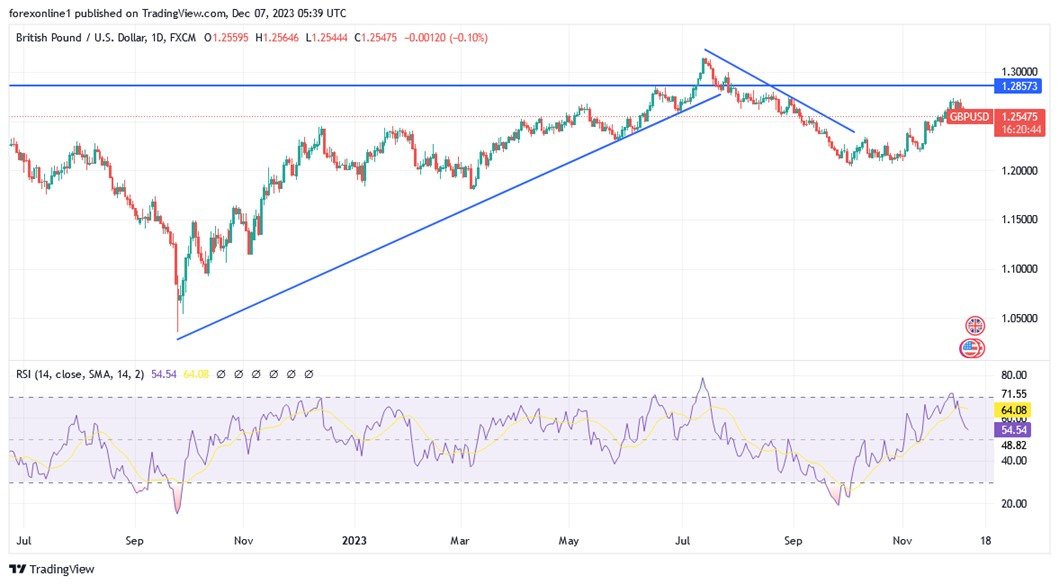Select the GBPUSD symbol tag on the price axis
The height and width of the screenshot is (585, 1059).
tap(968, 117)
